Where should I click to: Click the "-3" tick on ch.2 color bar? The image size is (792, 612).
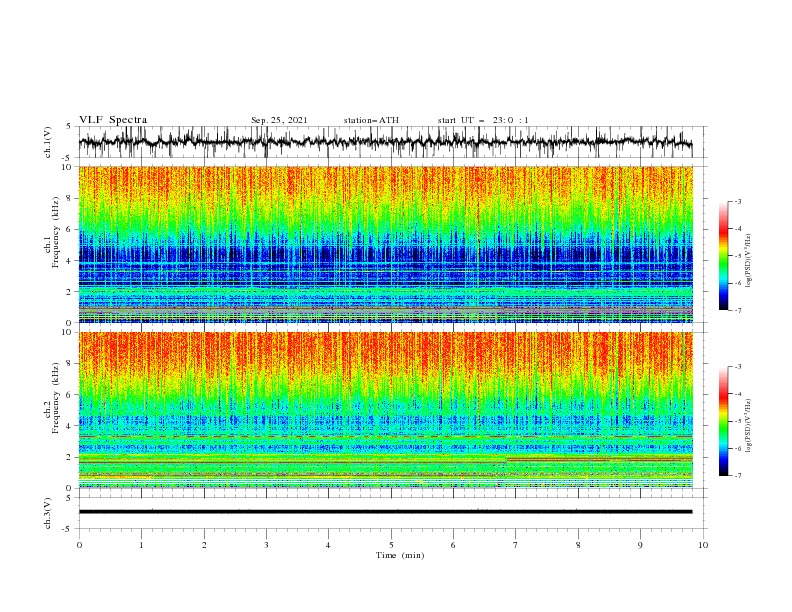[x=737, y=367]
